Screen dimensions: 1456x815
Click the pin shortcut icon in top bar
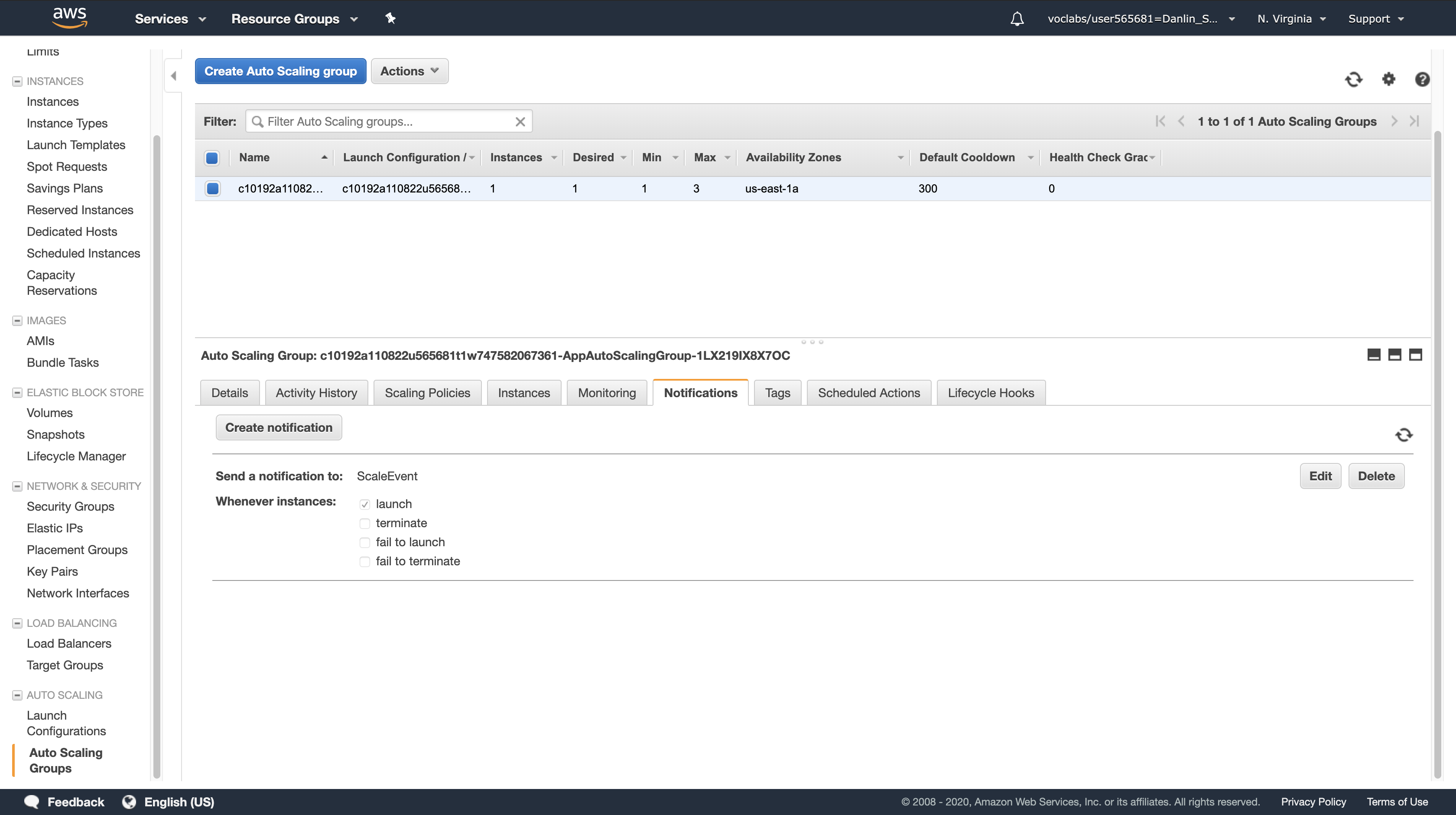click(390, 18)
